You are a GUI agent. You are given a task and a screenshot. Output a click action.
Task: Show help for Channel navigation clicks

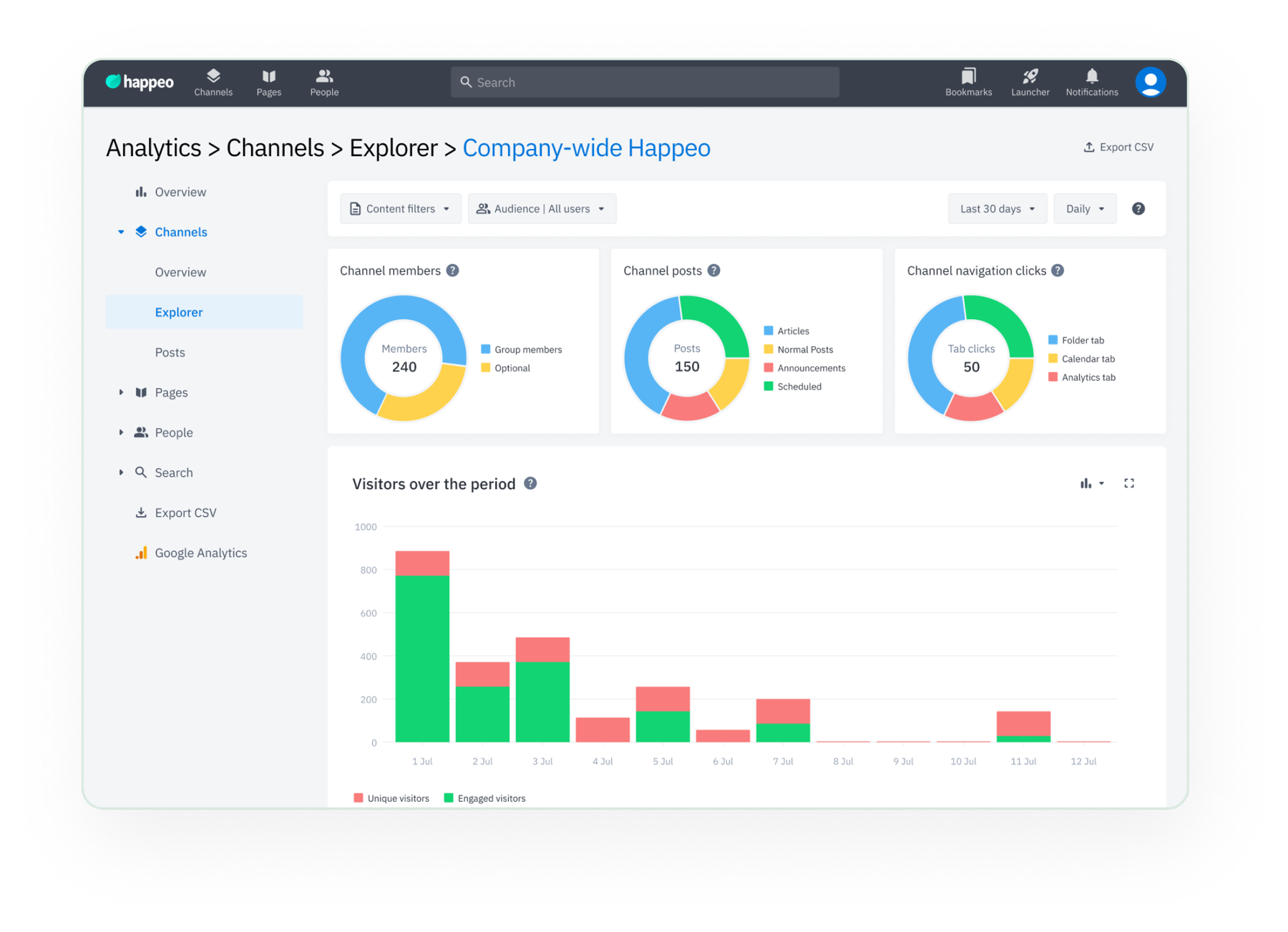tap(1058, 271)
